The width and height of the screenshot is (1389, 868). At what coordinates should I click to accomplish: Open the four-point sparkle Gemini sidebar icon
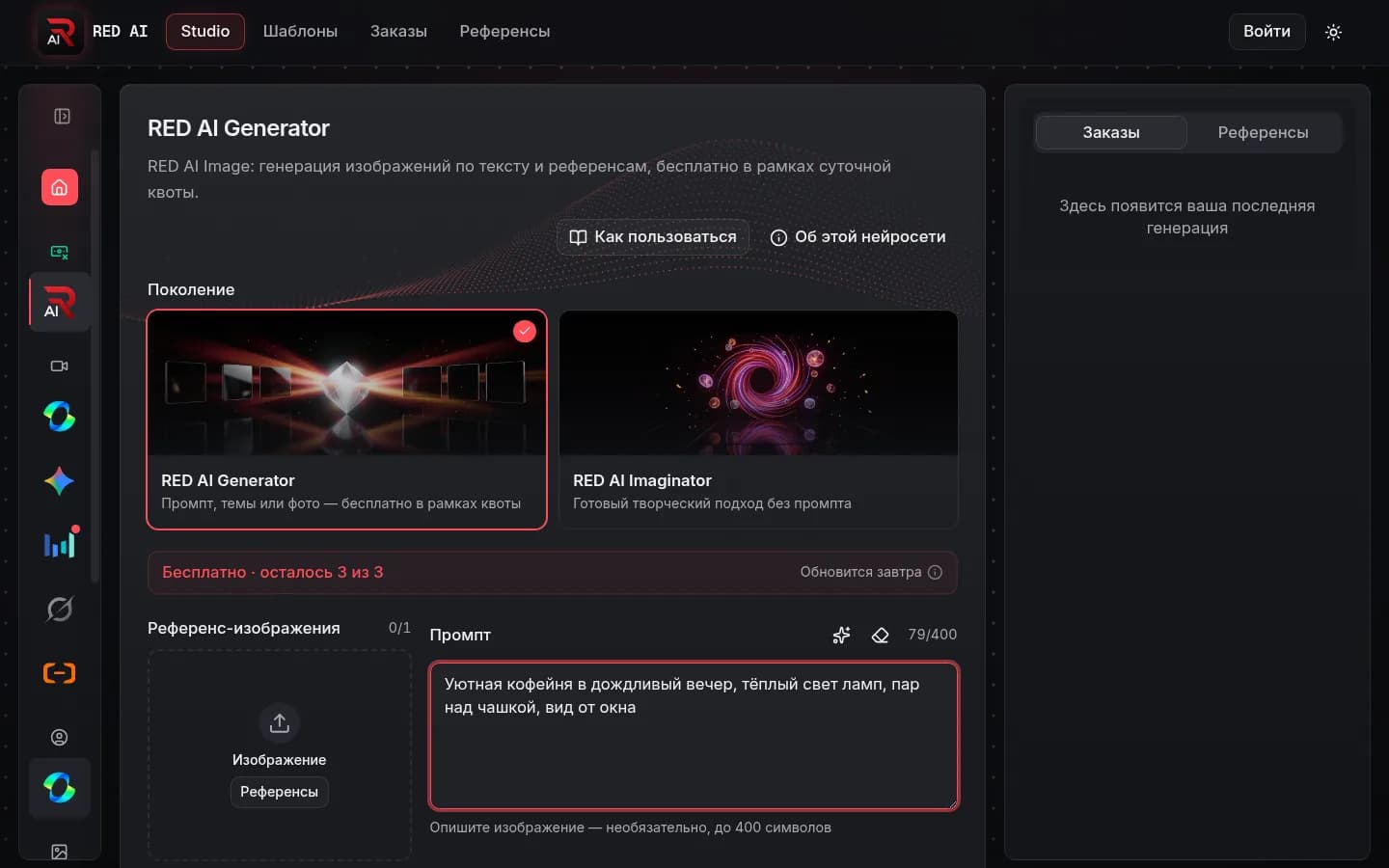tap(60, 481)
